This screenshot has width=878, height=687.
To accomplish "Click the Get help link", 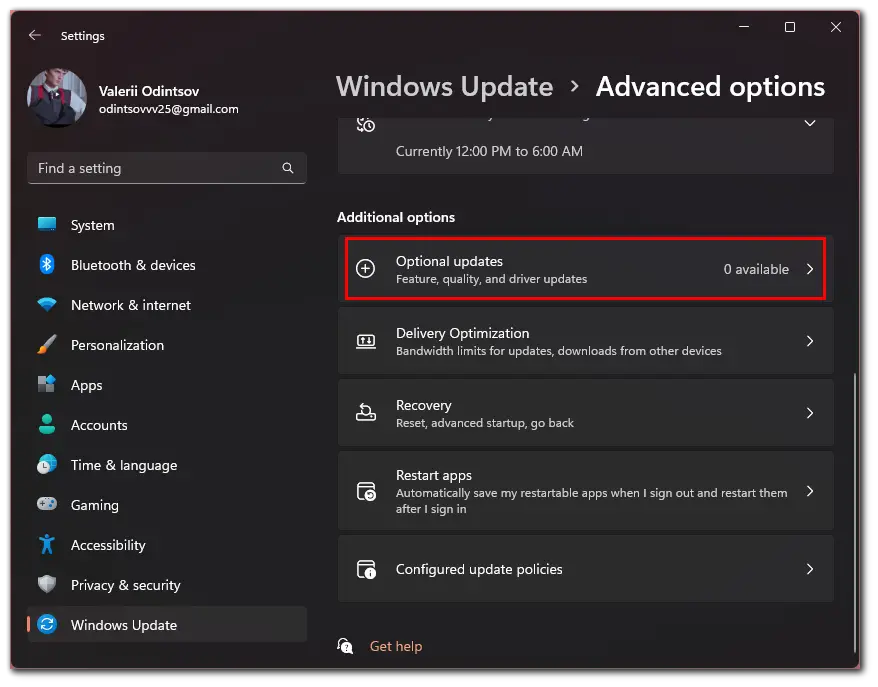I will 396,646.
